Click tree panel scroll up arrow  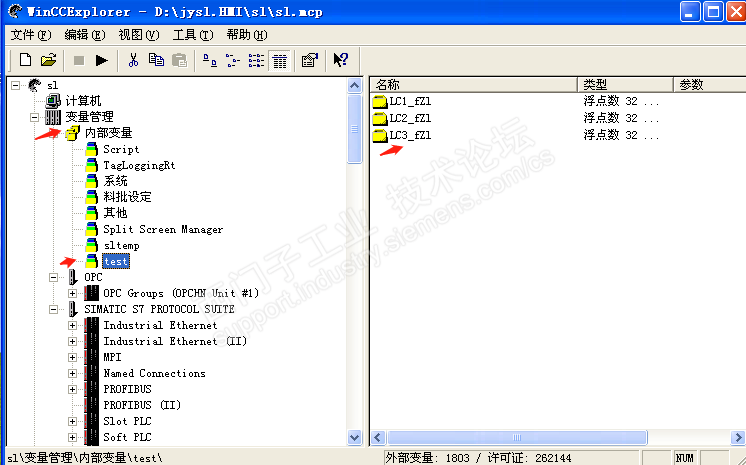point(354,86)
